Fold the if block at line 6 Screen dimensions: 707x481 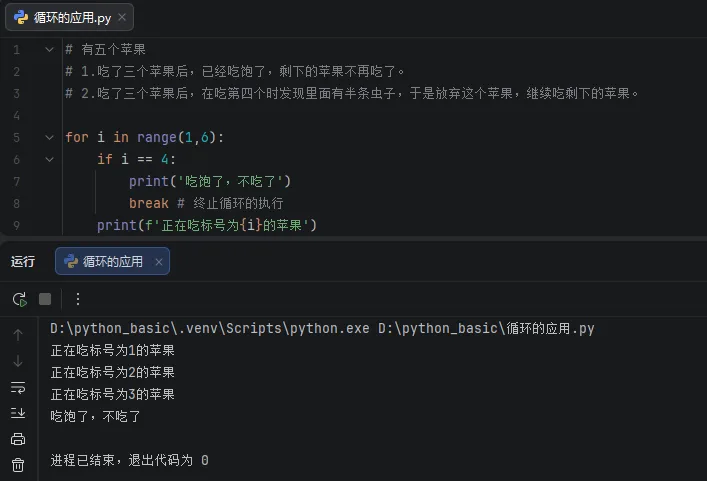pyautogui.click(x=49, y=159)
